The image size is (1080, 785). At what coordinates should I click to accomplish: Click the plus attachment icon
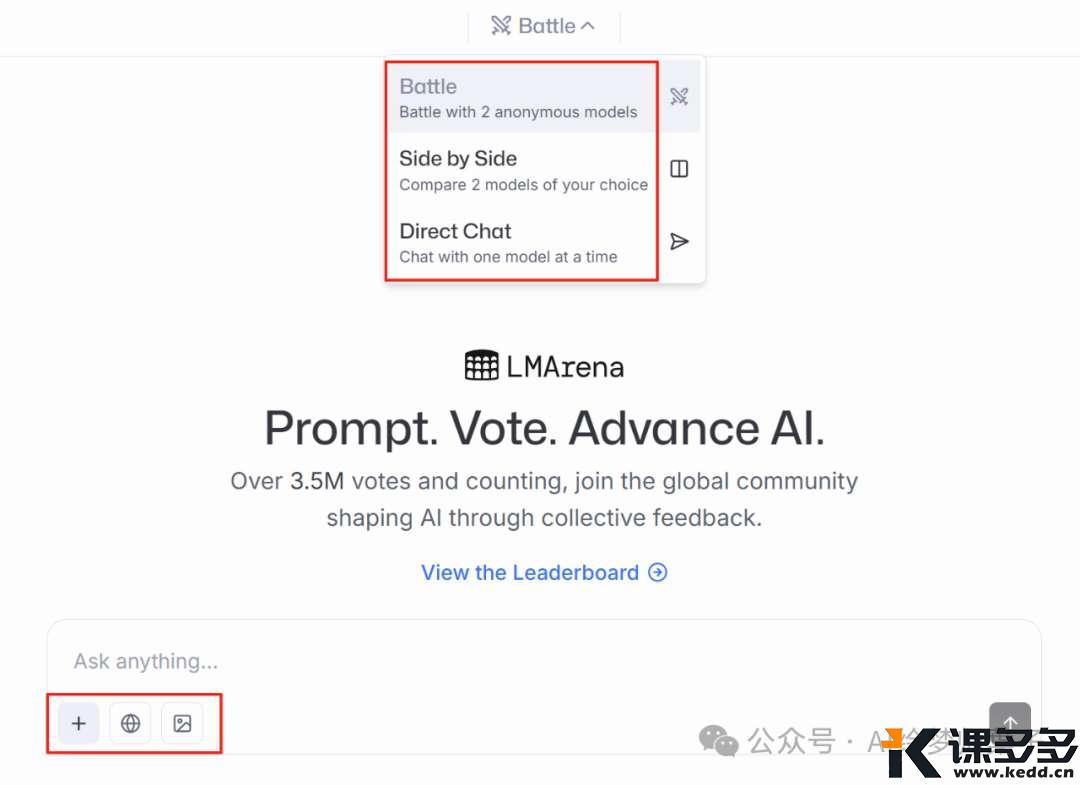(79, 723)
